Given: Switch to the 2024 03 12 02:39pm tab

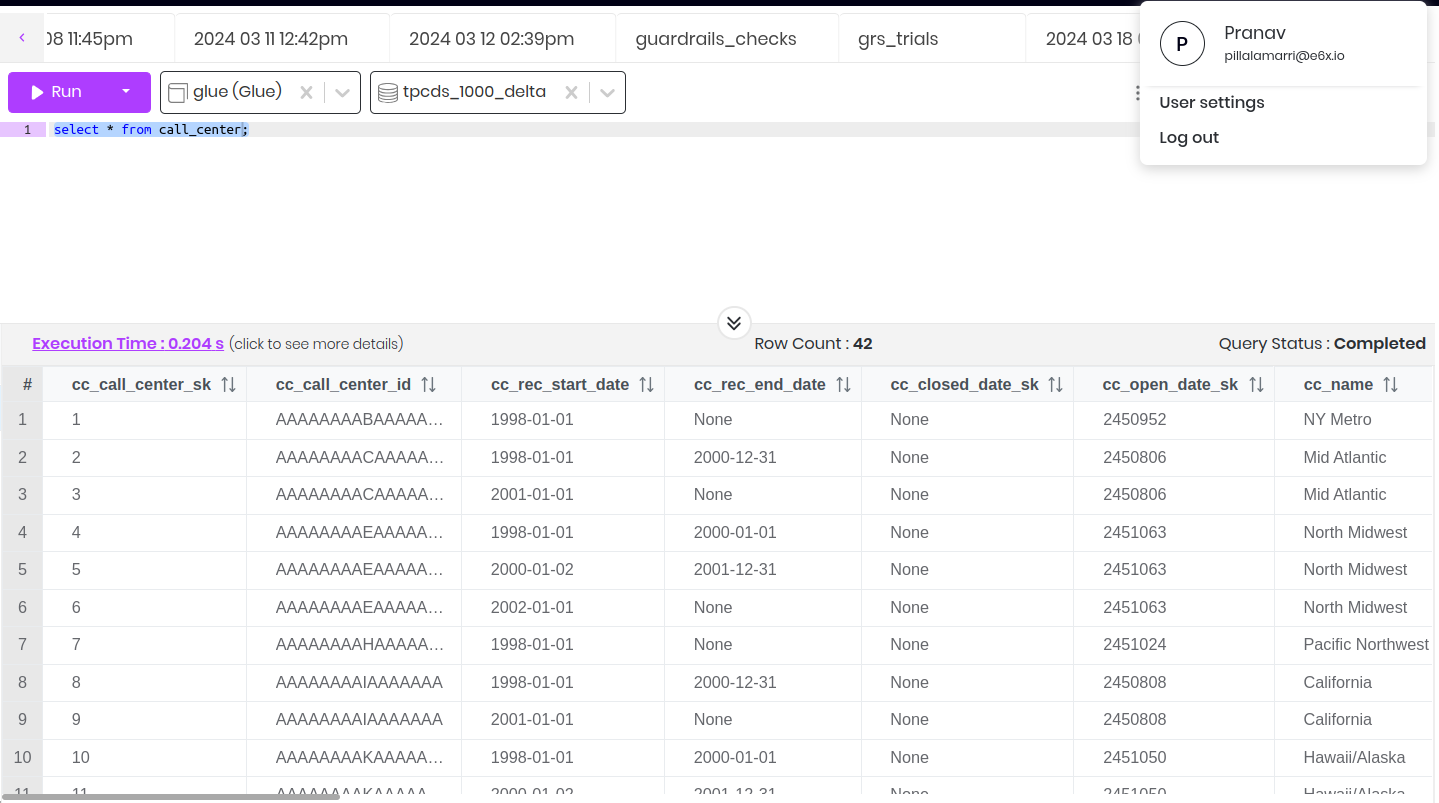Looking at the screenshot, I should (x=492, y=39).
